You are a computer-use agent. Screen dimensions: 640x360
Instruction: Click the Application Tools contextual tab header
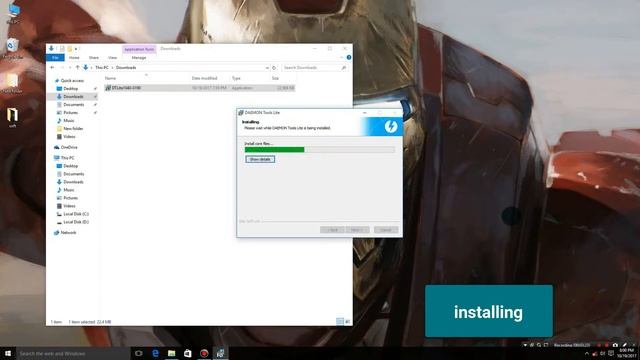(x=139, y=49)
